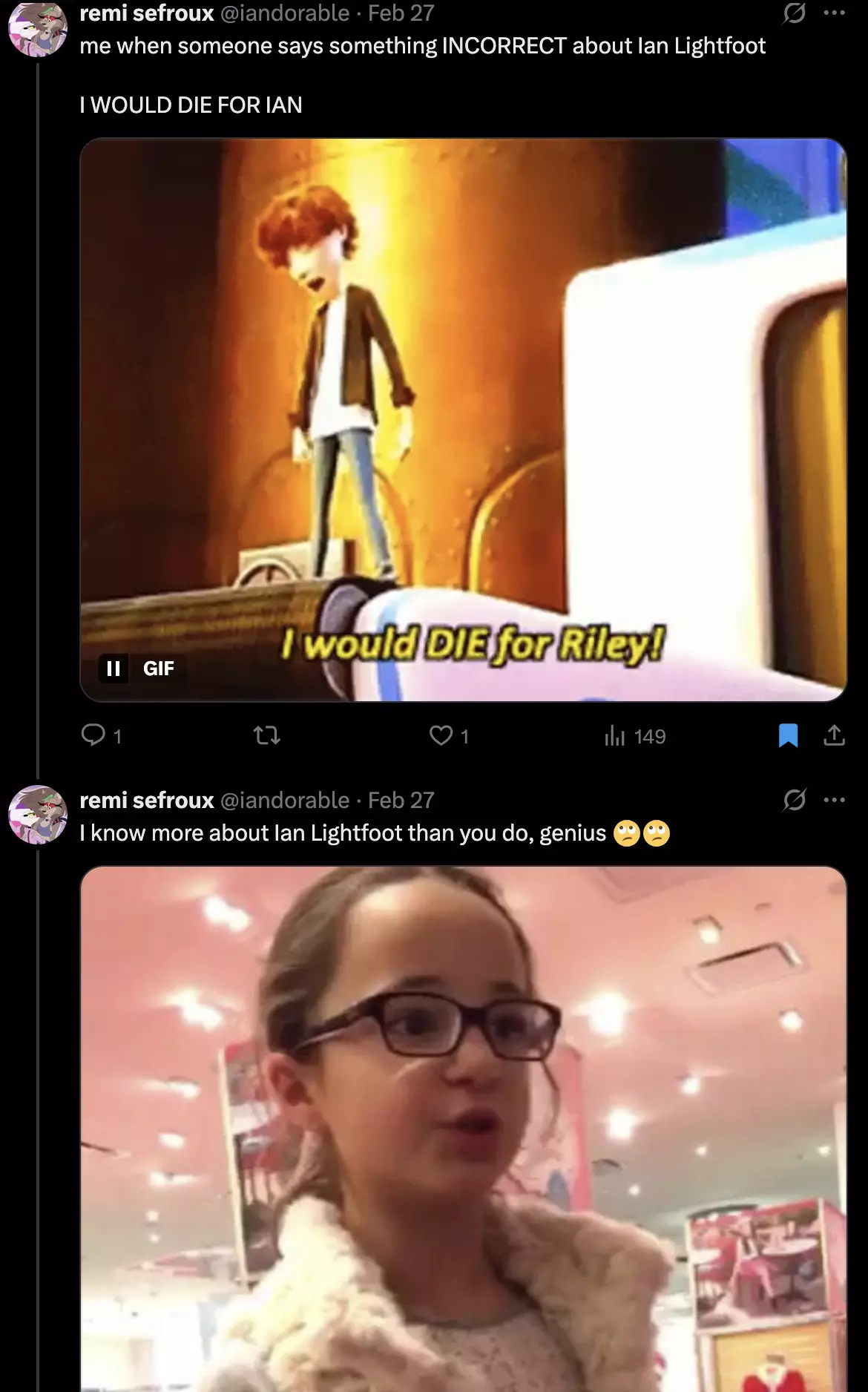
Task: Remove bookmark from the first tweet
Action: 788,735
